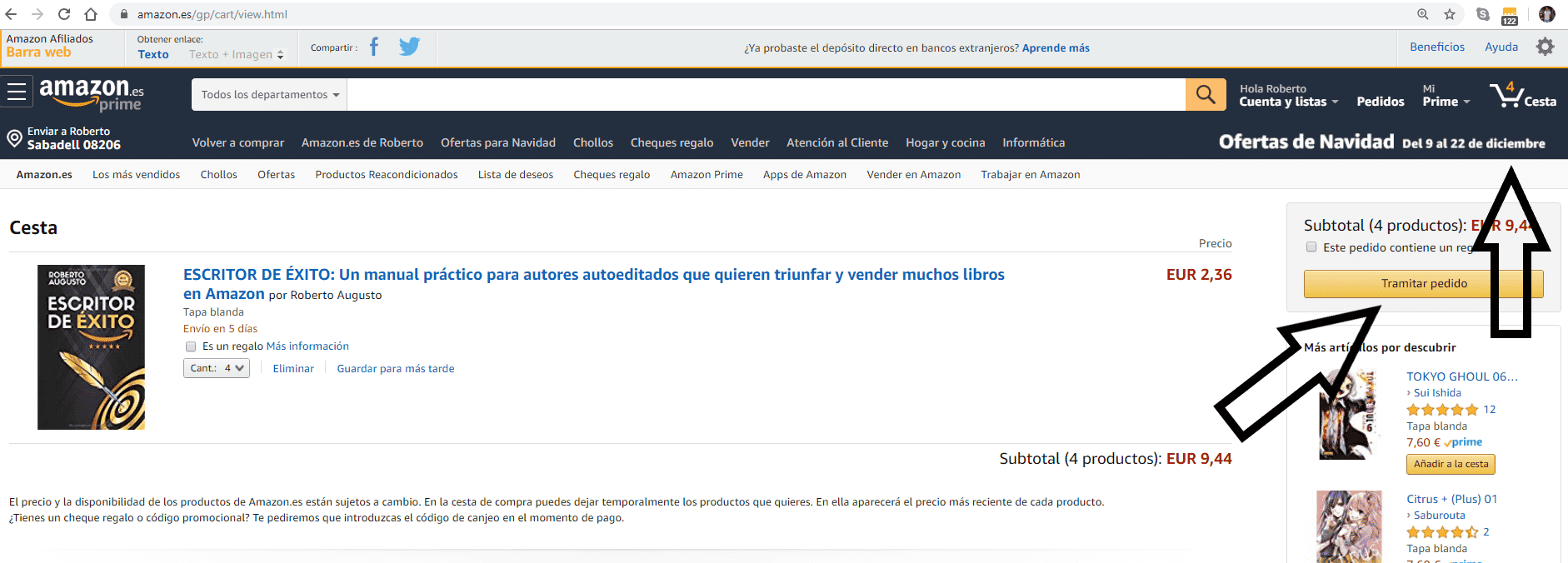Open Vender in the dark navigation bar
1568x563 pixels.
750,142
